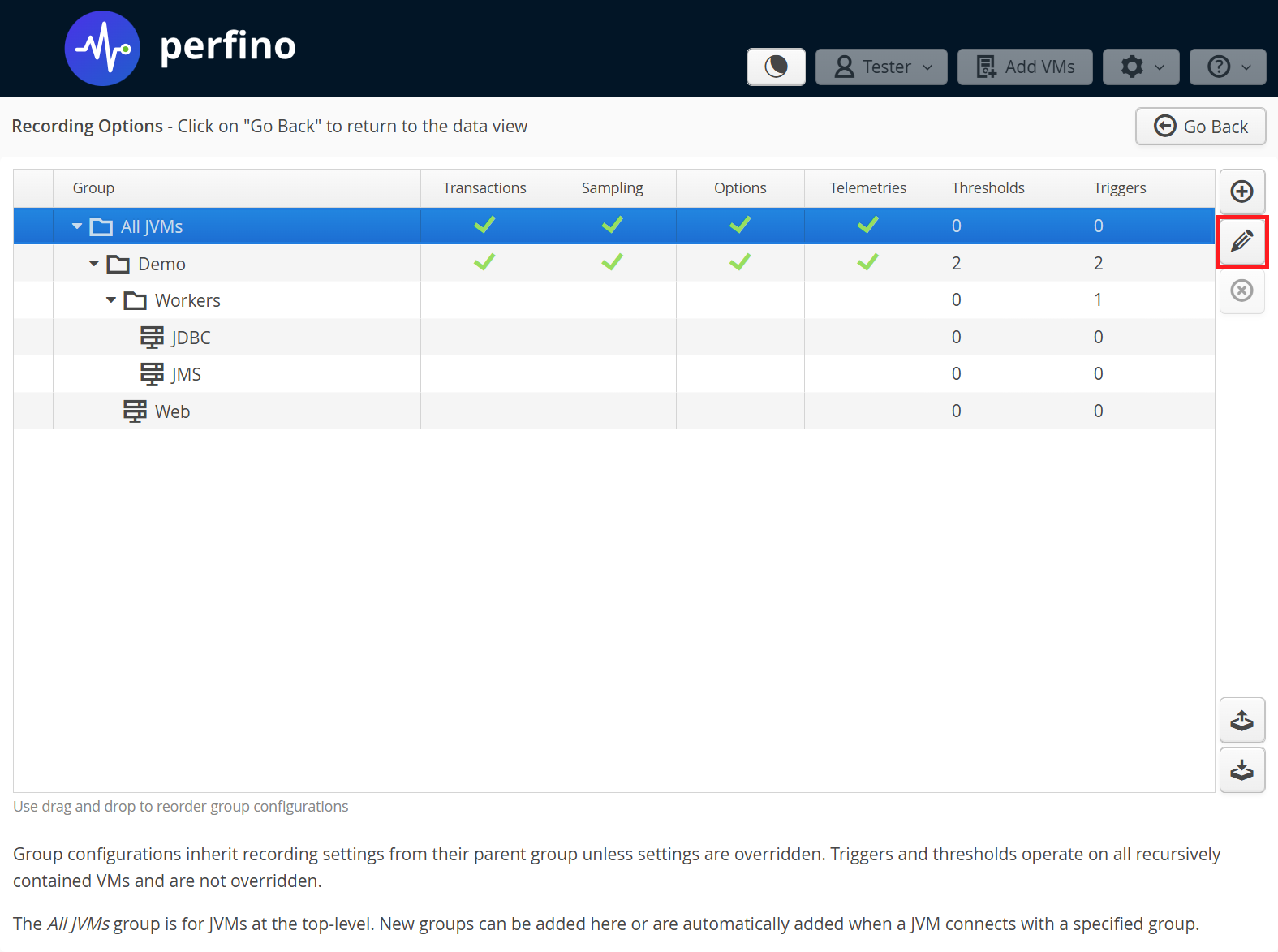Toggle dark mode with the moon button
Image resolution: width=1278 pixels, height=952 pixels.
tap(776, 67)
